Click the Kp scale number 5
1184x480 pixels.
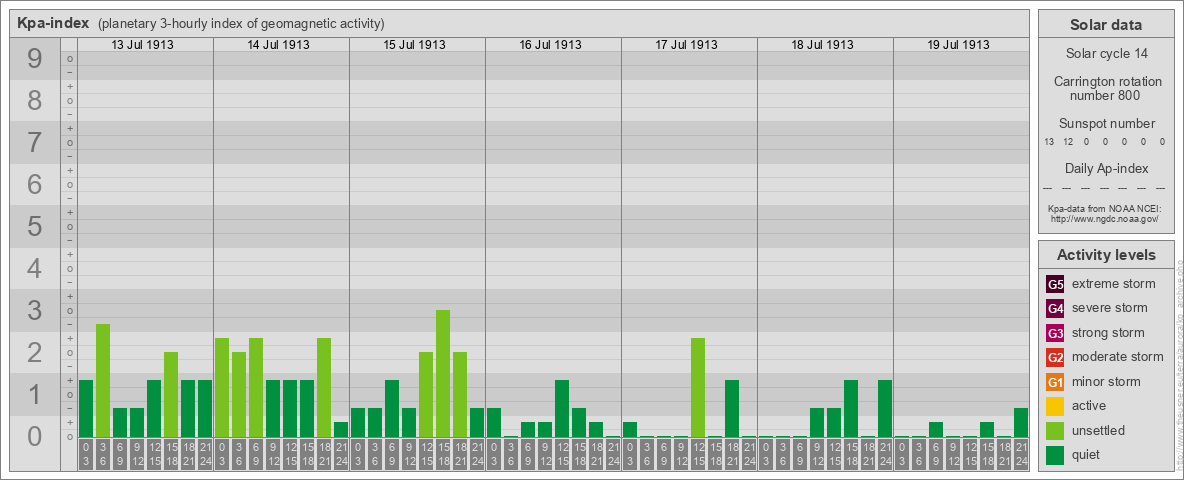click(x=35, y=226)
